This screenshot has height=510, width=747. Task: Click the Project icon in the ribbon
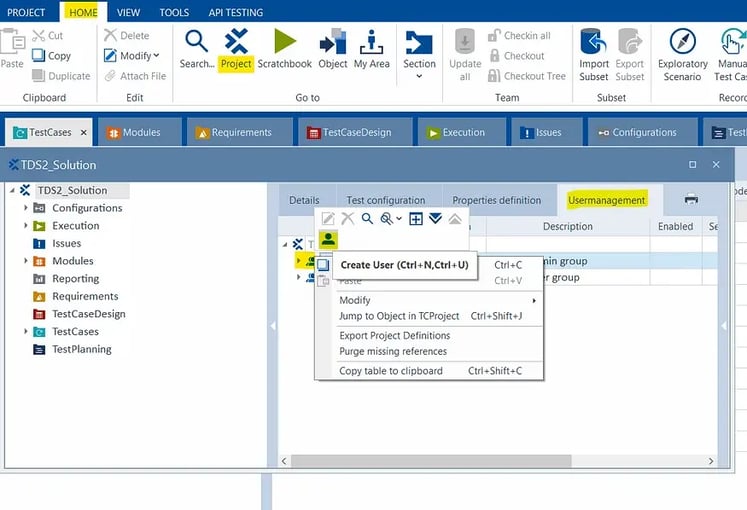pyautogui.click(x=236, y=49)
